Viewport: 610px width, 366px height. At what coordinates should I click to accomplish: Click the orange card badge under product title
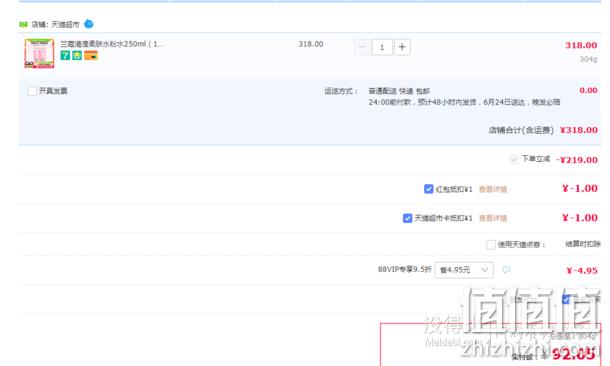click(x=91, y=55)
